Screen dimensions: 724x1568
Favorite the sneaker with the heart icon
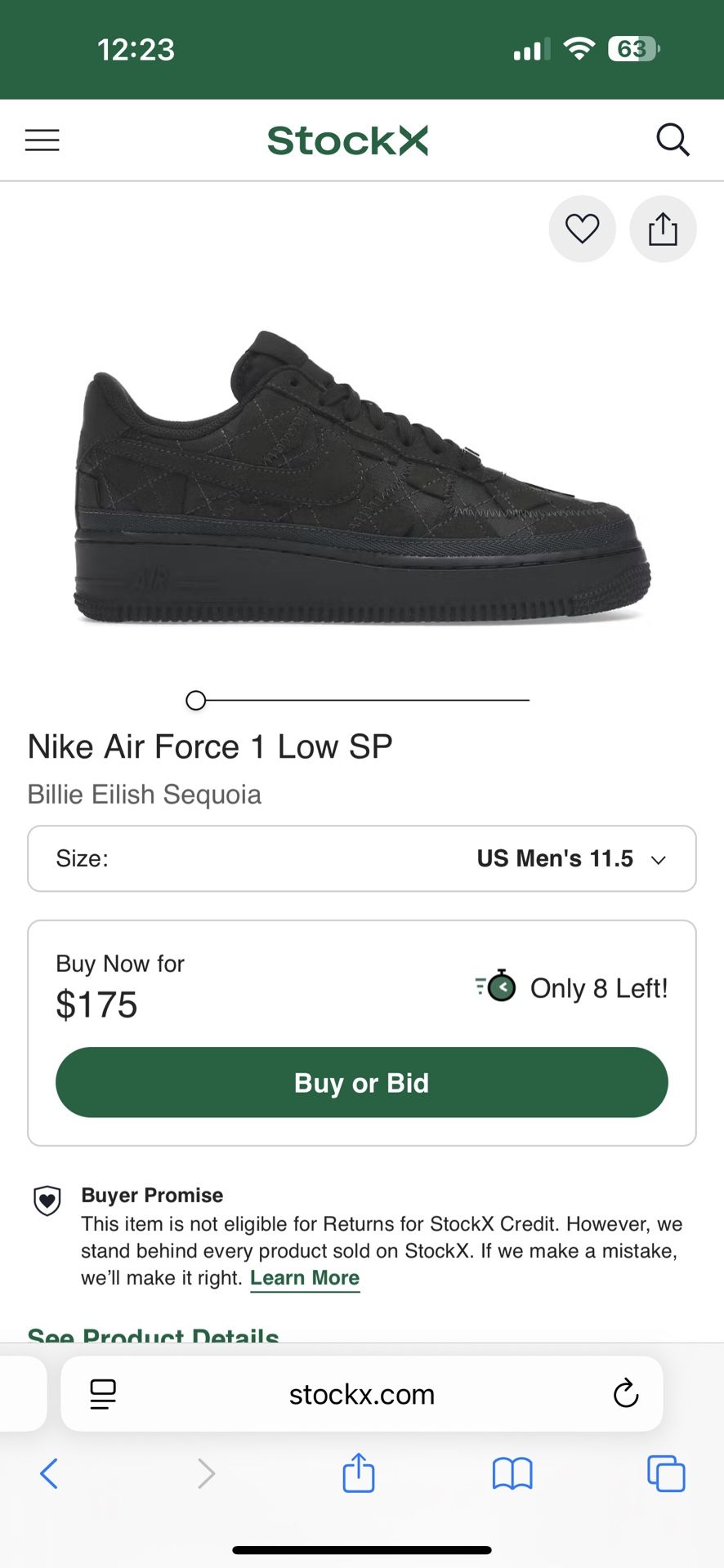pos(582,229)
